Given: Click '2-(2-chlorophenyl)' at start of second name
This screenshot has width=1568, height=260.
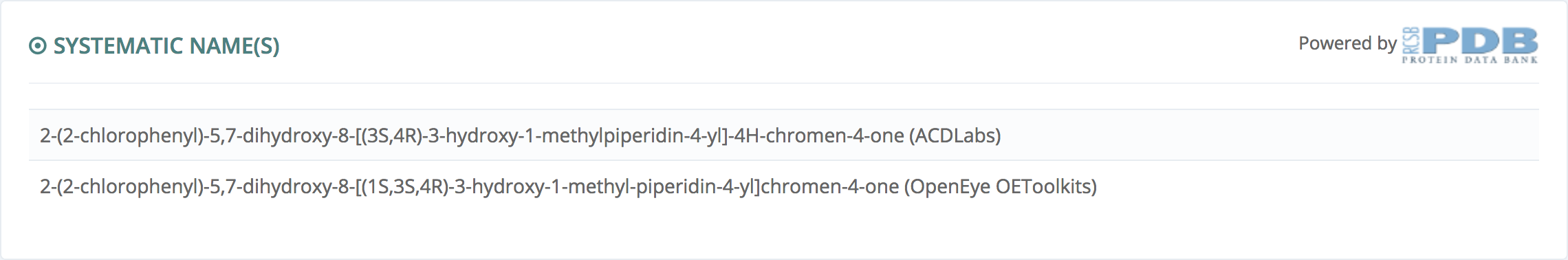Looking at the screenshot, I should pos(122,186).
